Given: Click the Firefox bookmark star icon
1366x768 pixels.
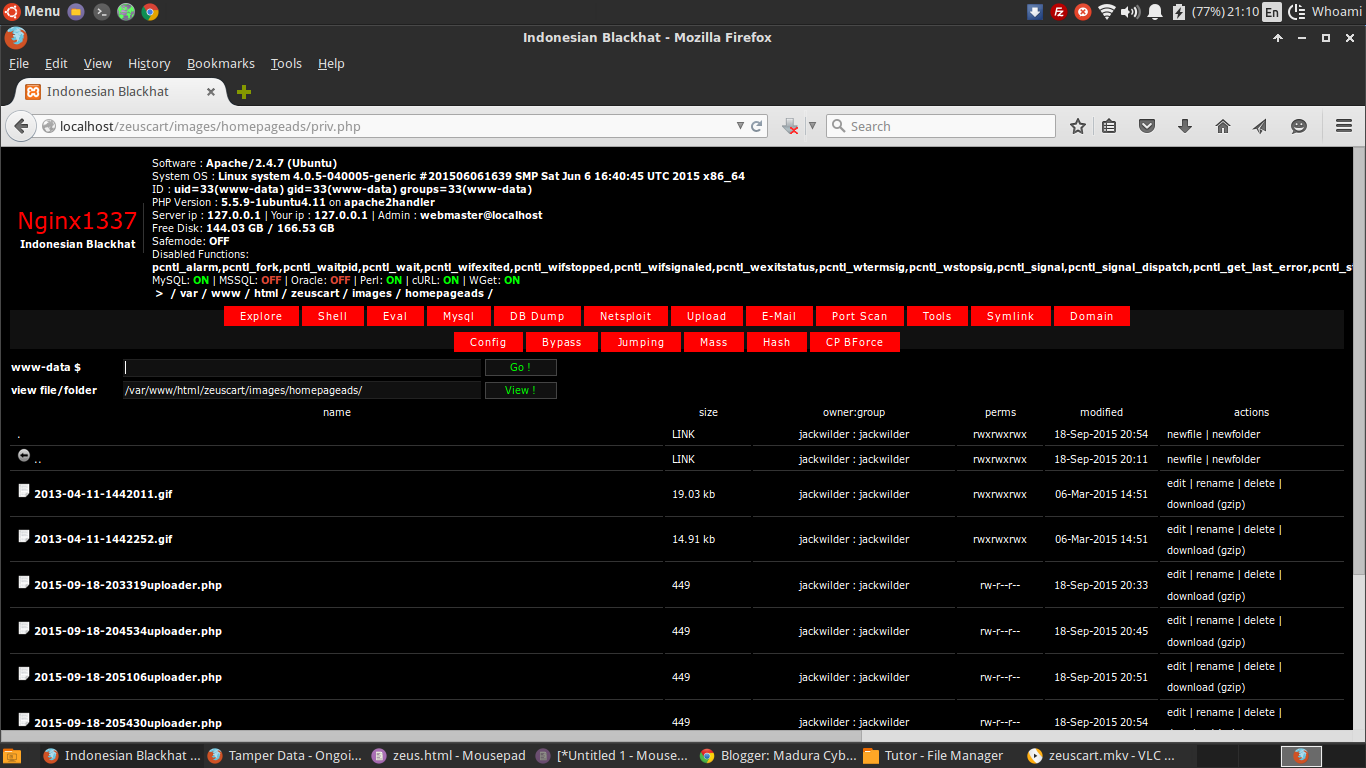Looking at the screenshot, I should pyautogui.click(x=1078, y=126).
